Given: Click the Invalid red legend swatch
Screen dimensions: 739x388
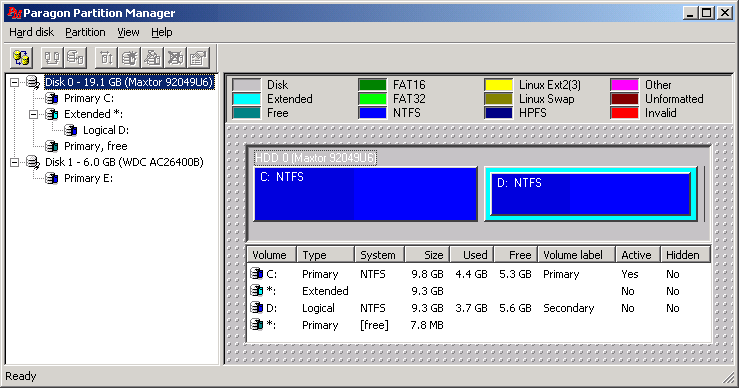Looking at the screenshot, I should [x=624, y=113].
